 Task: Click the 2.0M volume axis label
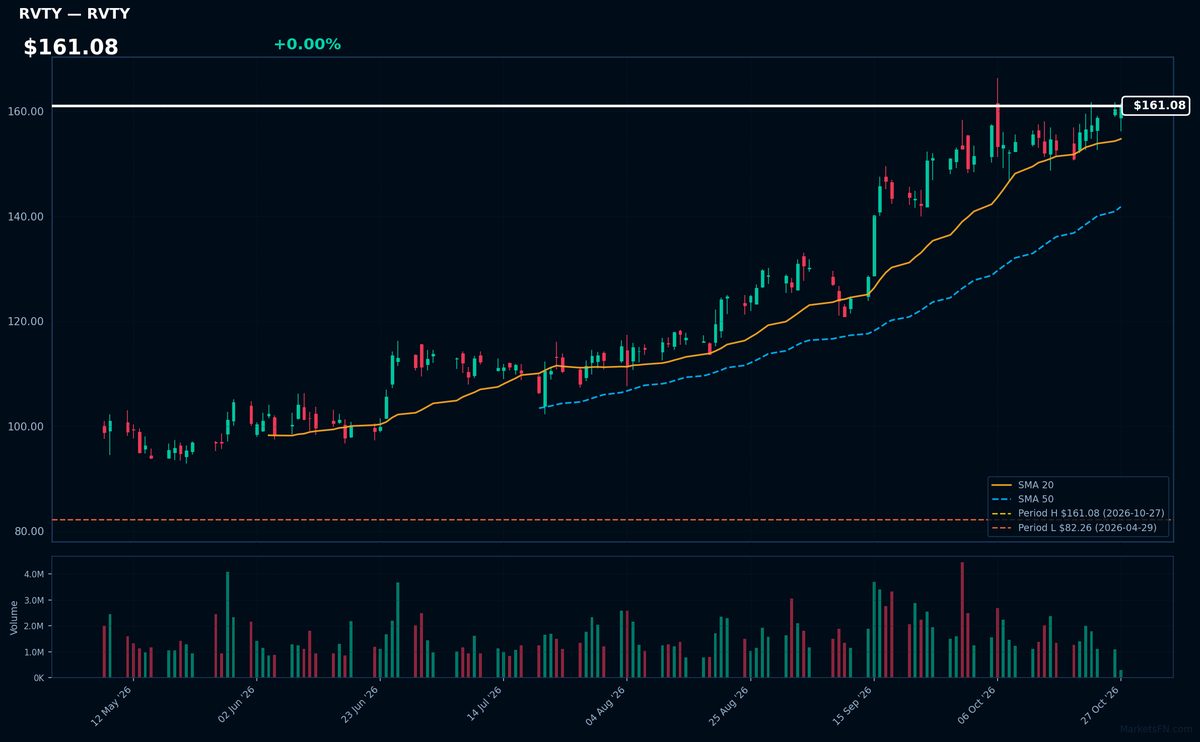[x=33, y=626]
